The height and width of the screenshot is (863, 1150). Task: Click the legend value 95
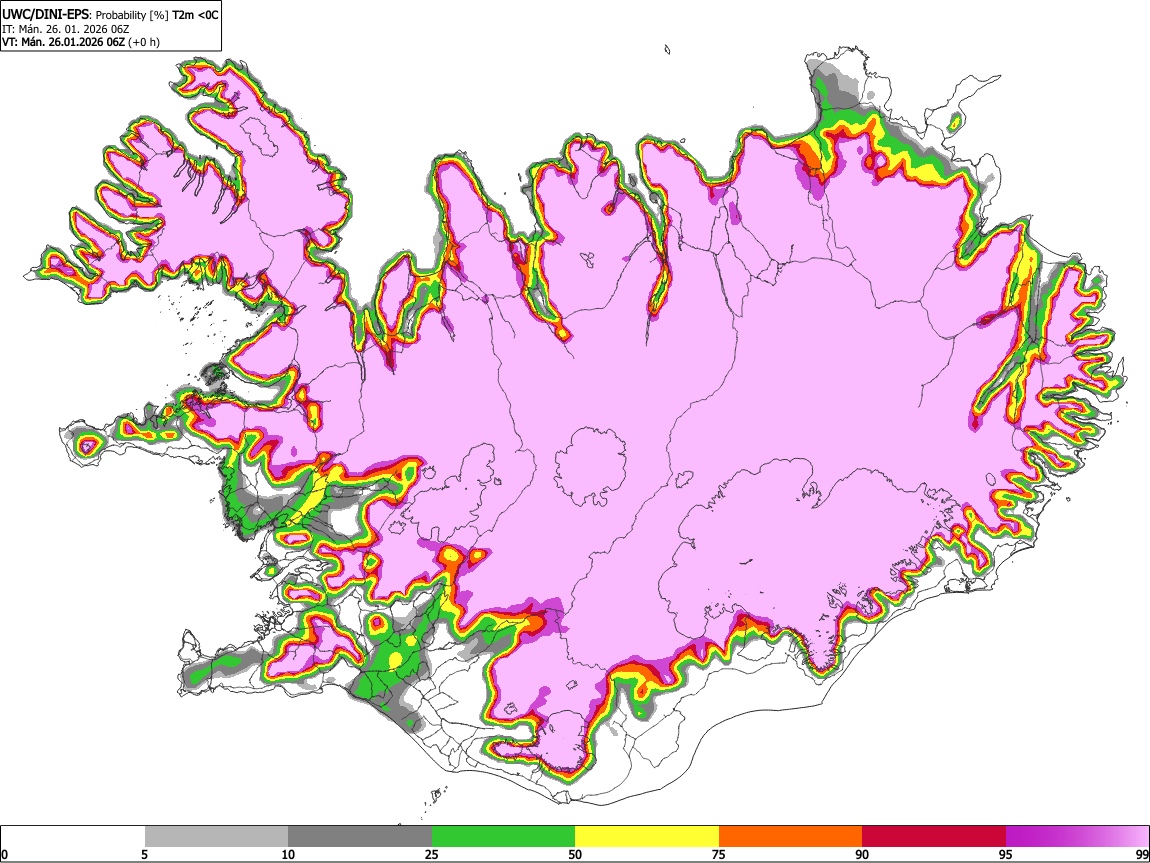click(1006, 854)
